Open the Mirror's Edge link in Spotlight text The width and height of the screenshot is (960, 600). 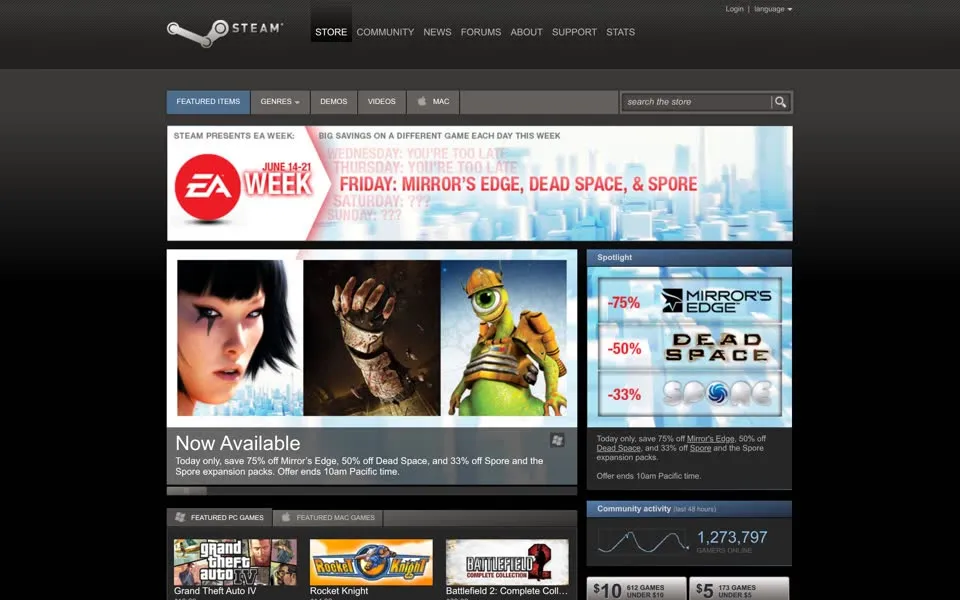[710, 438]
